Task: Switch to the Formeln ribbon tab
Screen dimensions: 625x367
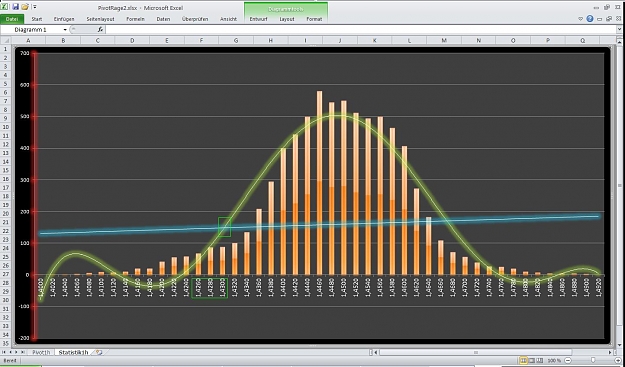Action: click(136, 19)
